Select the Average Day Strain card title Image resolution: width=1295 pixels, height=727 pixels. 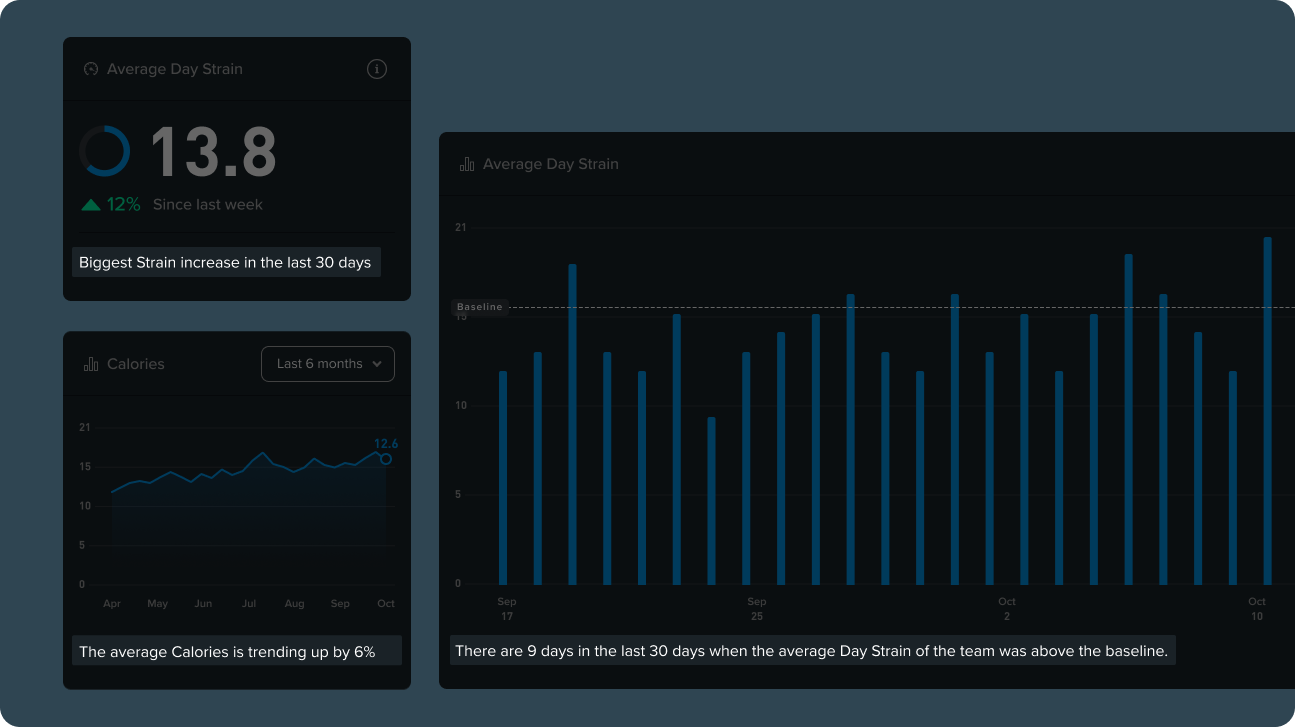click(176, 68)
